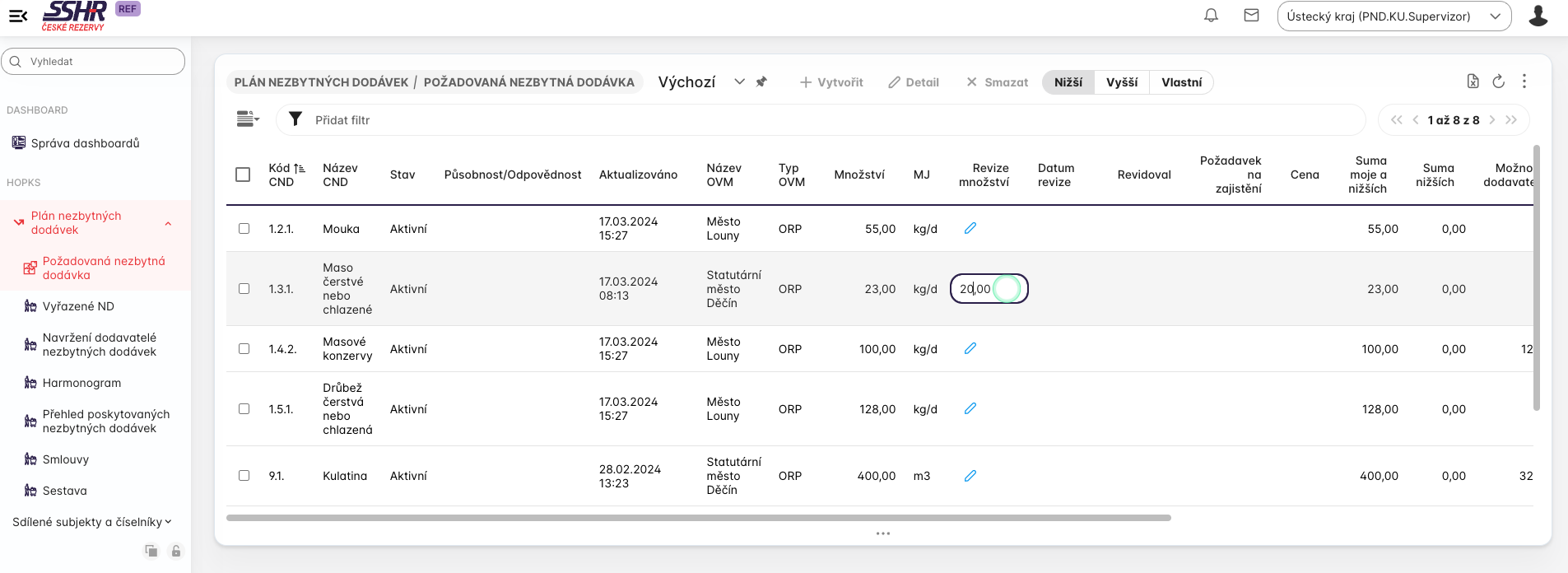The height and width of the screenshot is (573, 1568).
Task: Select the Mouka row checkbox
Action: click(244, 228)
